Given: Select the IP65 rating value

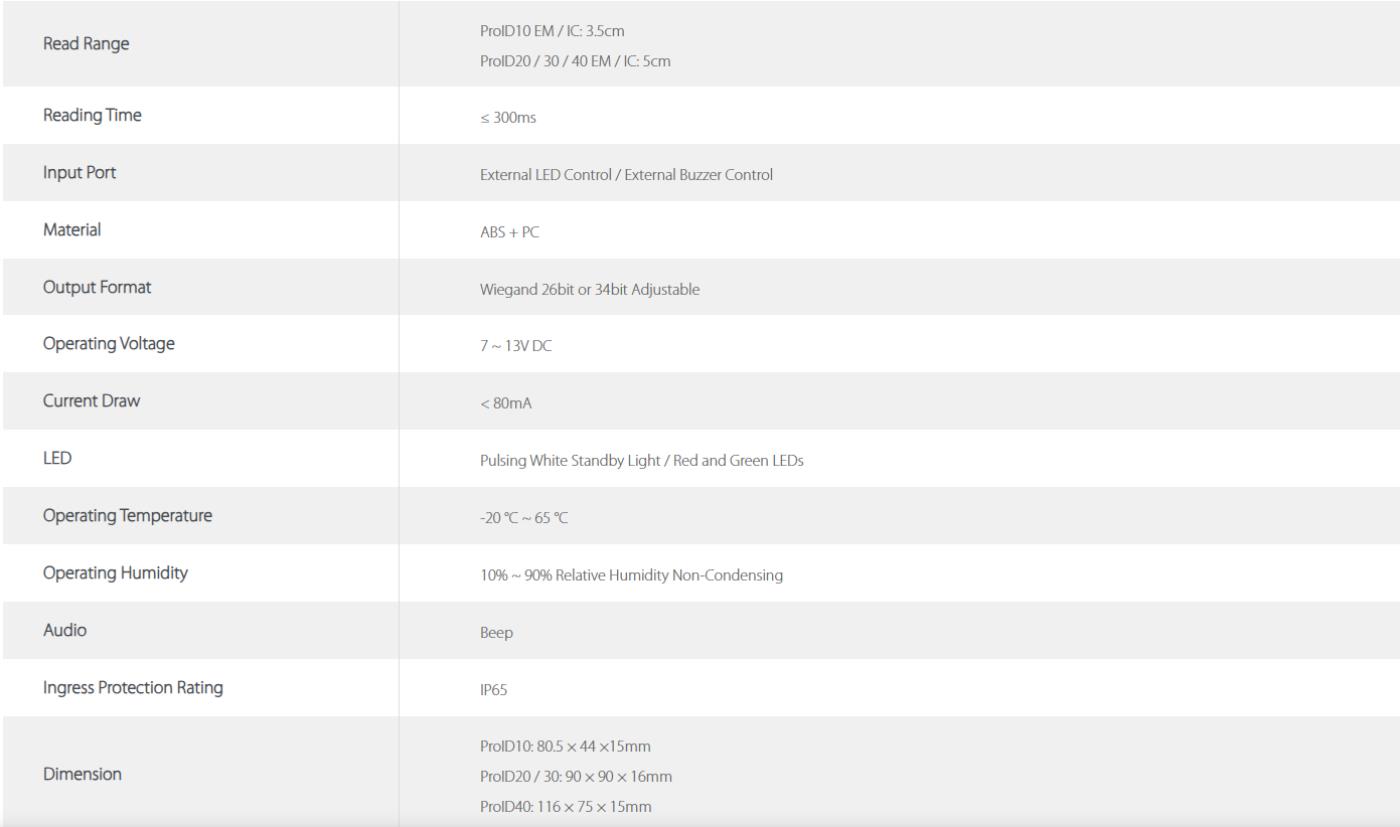Looking at the screenshot, I should (493, 691).
